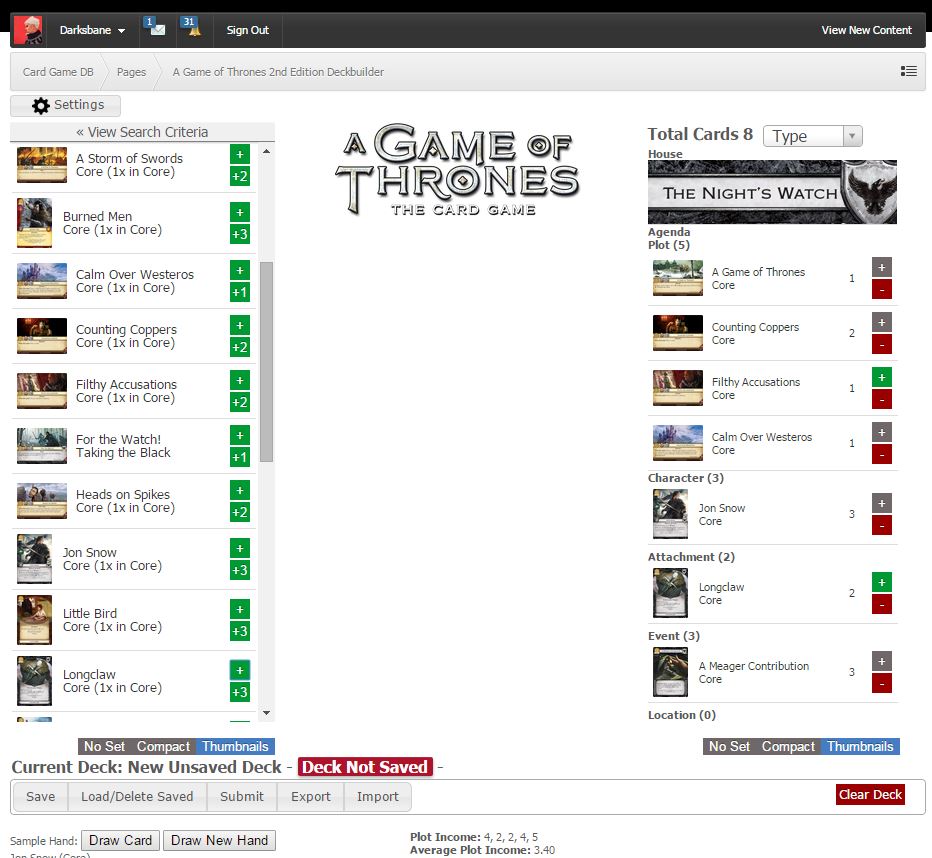Image resolution: width=932 pixels, height=858 pixels.
Task: Increase Longclaw count in deck
Action: [881, 582]
